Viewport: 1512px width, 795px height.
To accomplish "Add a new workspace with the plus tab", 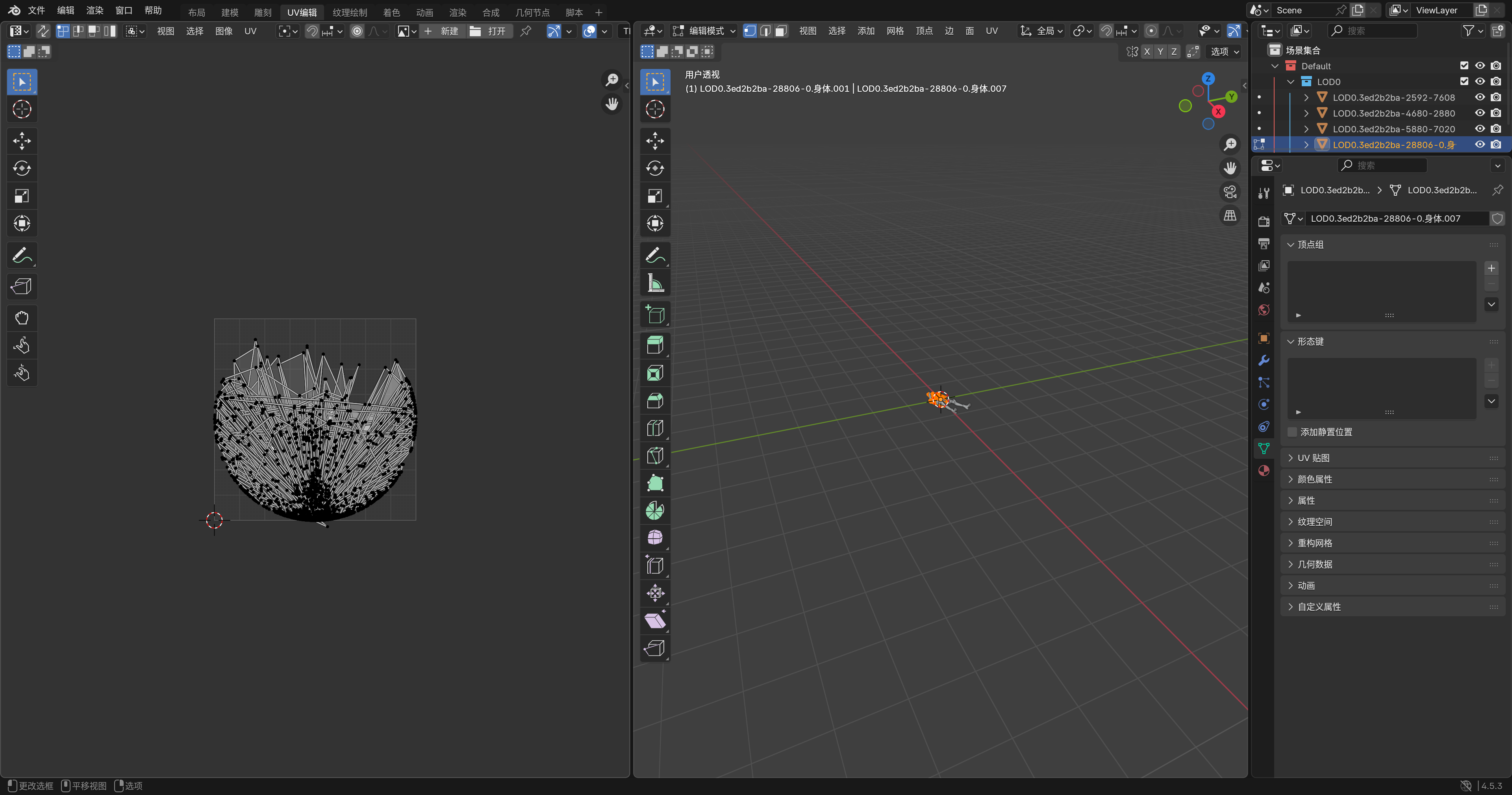I will (598, 12).
